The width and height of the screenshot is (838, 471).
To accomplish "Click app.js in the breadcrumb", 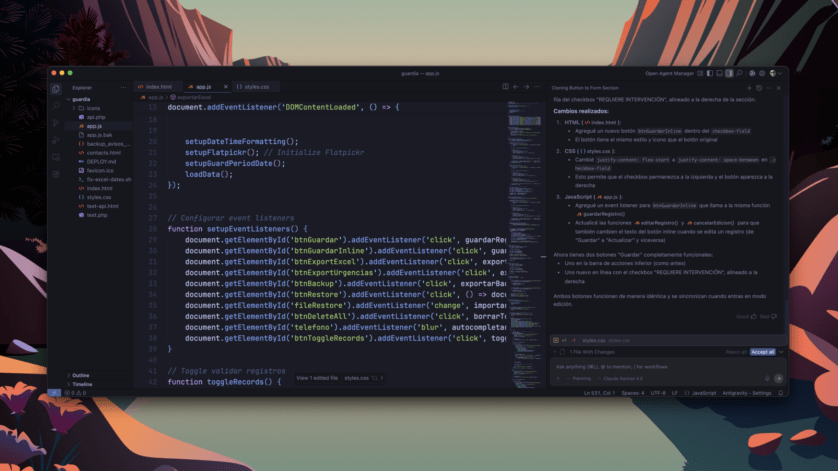I will point(152,97).
